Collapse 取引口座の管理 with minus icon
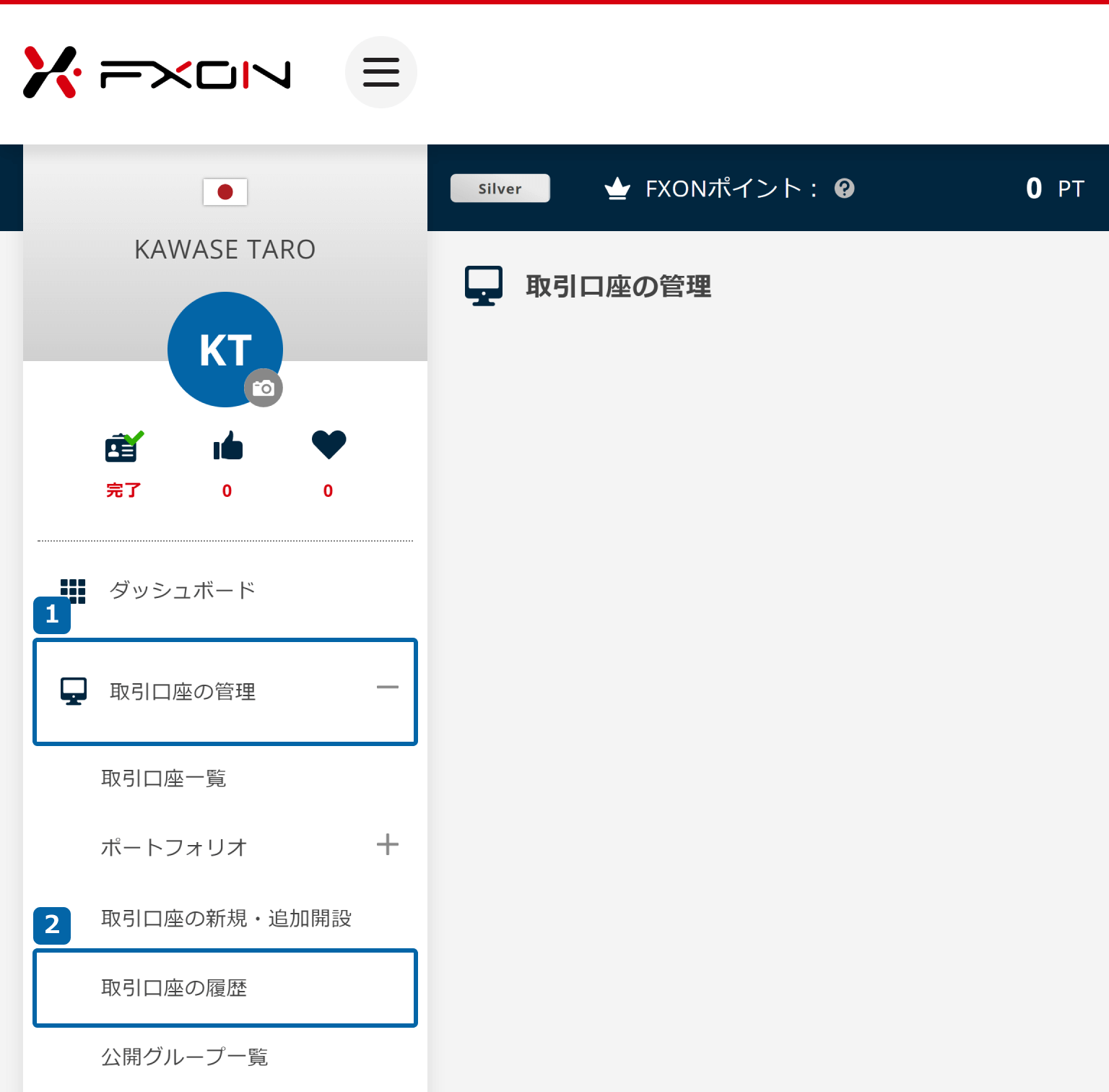1109x1092 pixels. (388, 687)
